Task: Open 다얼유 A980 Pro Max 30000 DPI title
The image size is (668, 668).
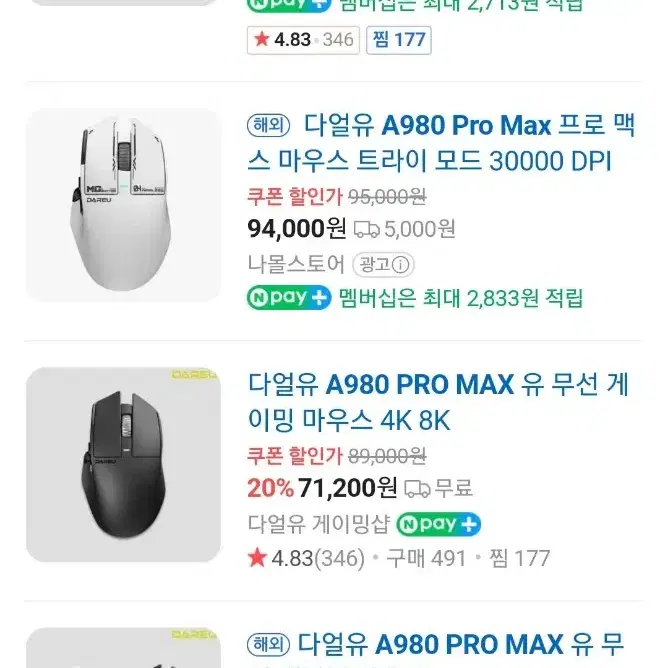Action: (441, 143)
